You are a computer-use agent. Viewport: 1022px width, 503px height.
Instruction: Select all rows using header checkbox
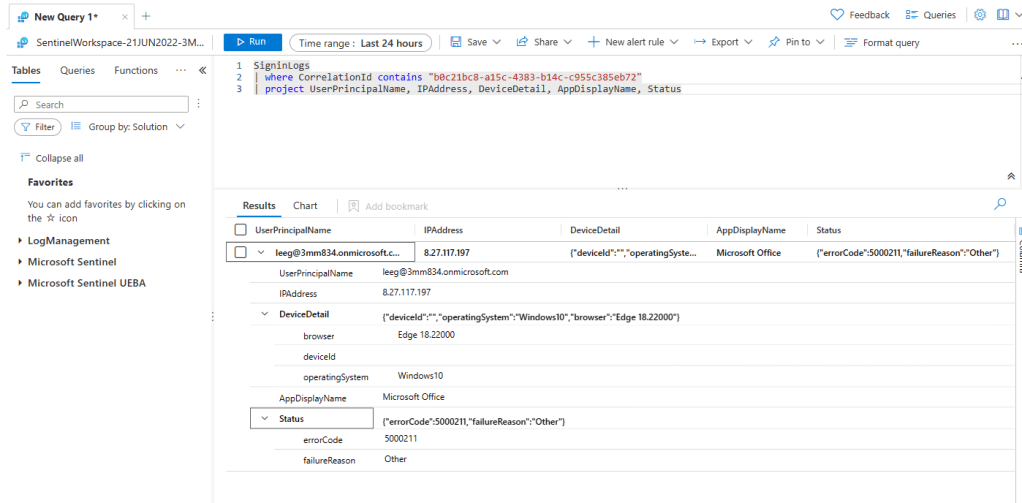(x=240, y=230)
